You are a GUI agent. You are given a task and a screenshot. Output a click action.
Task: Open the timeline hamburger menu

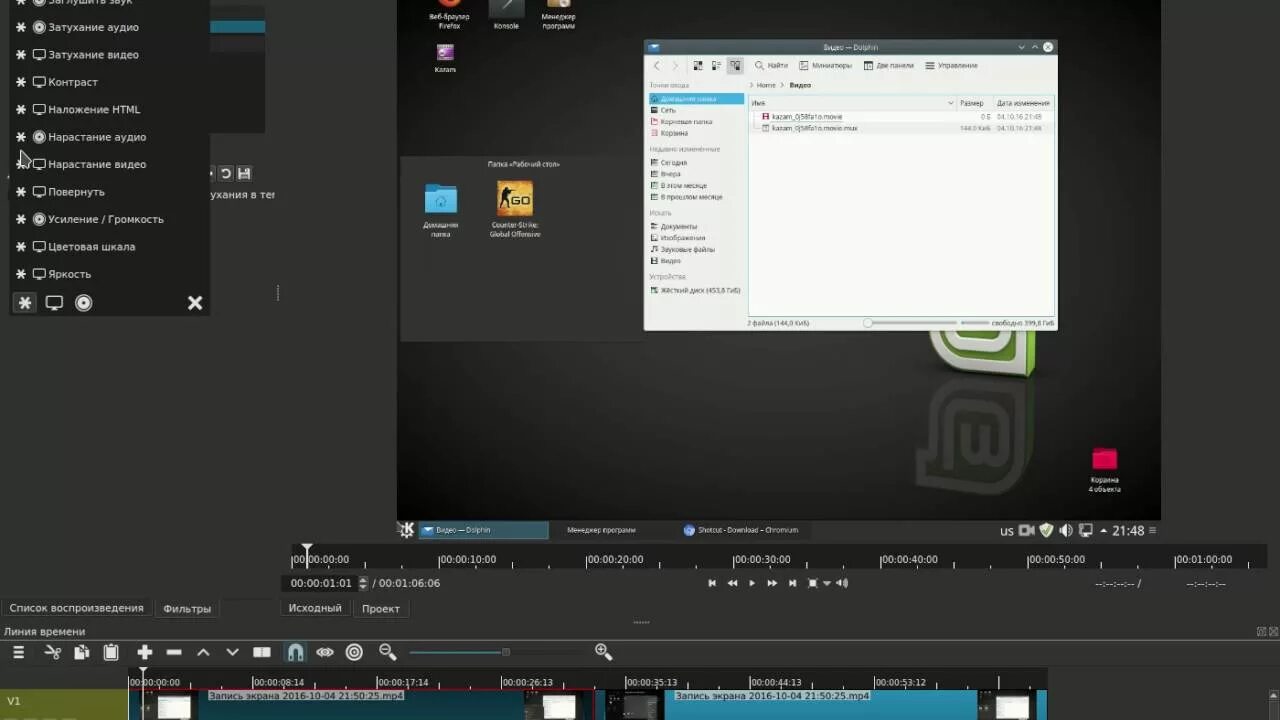pos(18,652)
